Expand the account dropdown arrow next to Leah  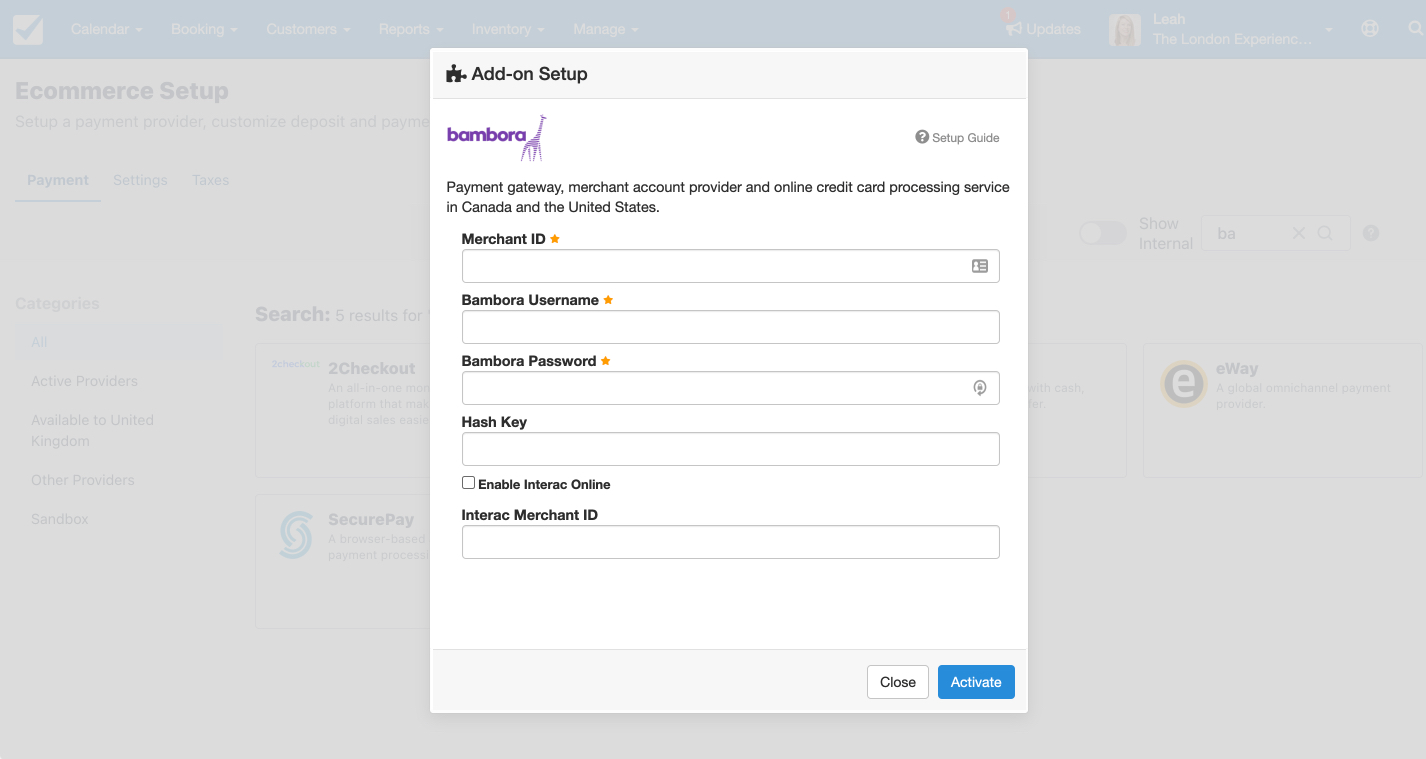pos(1329,30)
